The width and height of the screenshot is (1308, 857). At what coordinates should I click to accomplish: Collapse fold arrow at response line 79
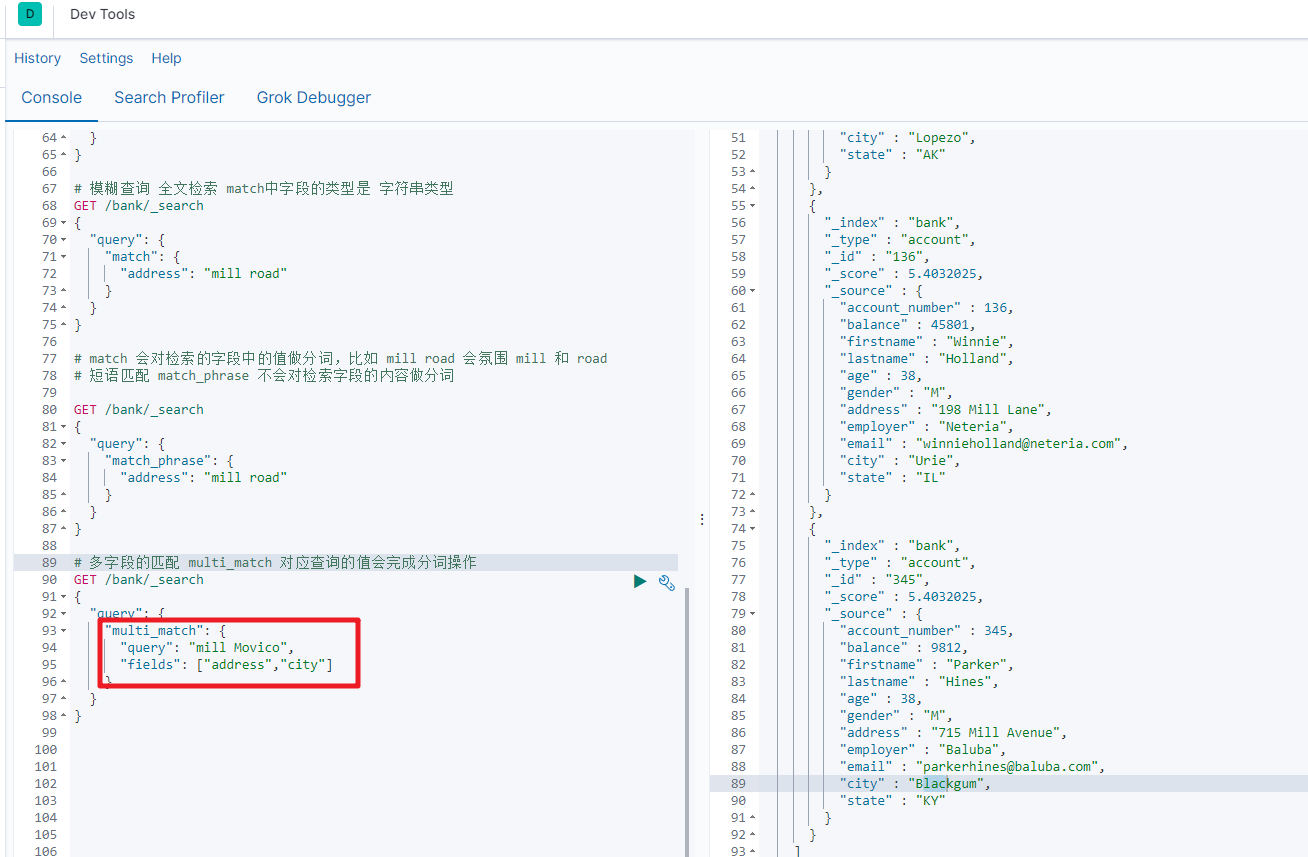[752, 614]
